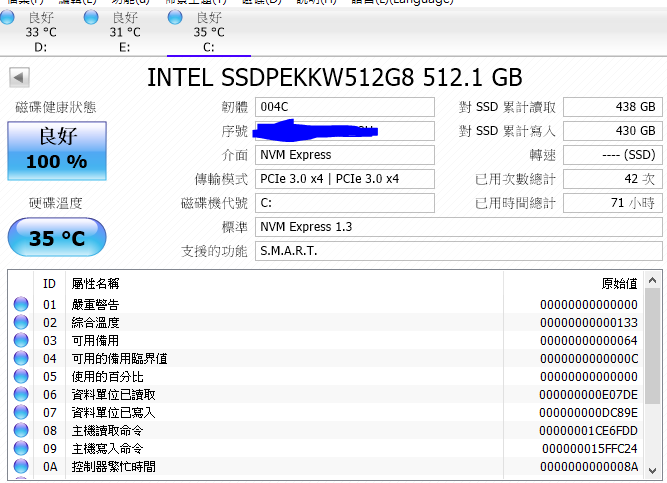Image resolution: width=667 pixels, height=483 pixels.
Task: Click raw value 000000000DC89E
Action: click(588, 412)
